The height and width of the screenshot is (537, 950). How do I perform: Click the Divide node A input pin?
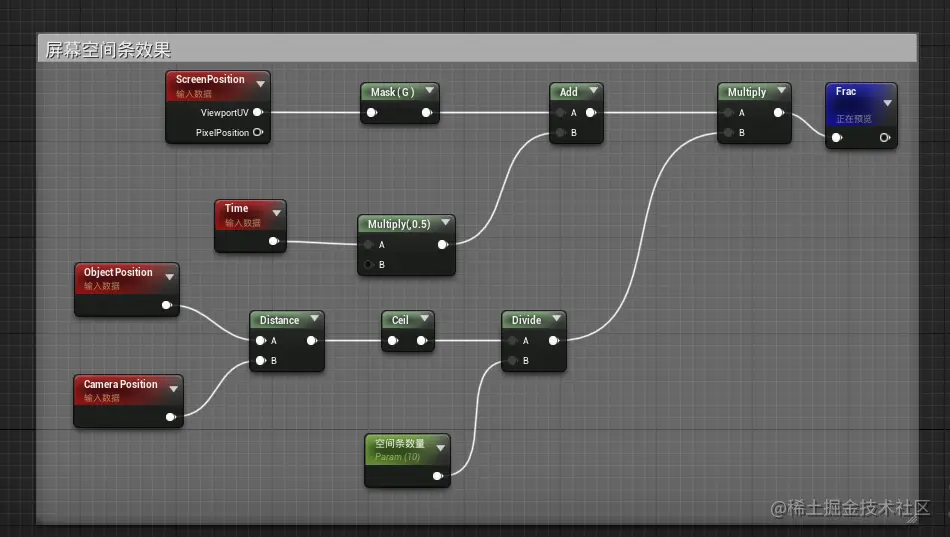[513, 341]
